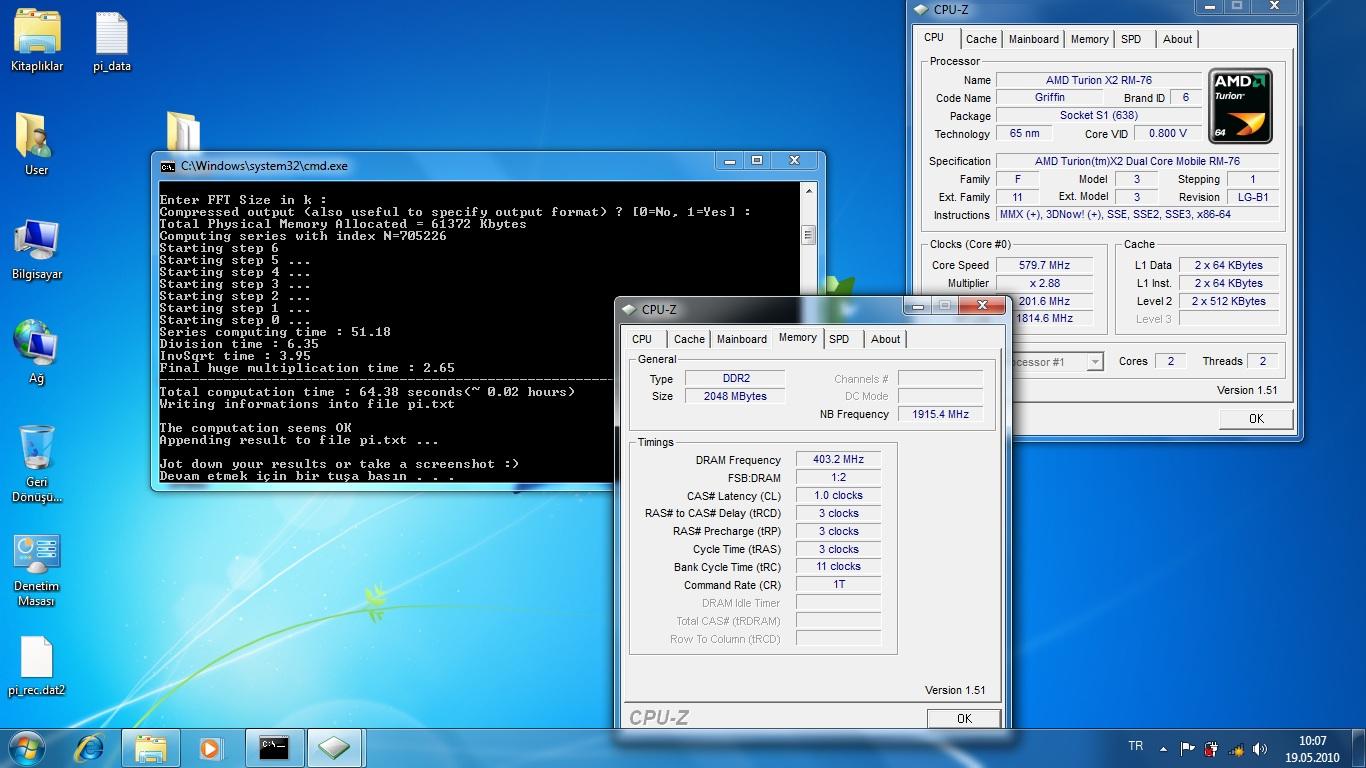Image resolution: width=1366 pixels, height=768 pixels.
Task: Click the 2048 MBytes size field
Action: point(735,396)
